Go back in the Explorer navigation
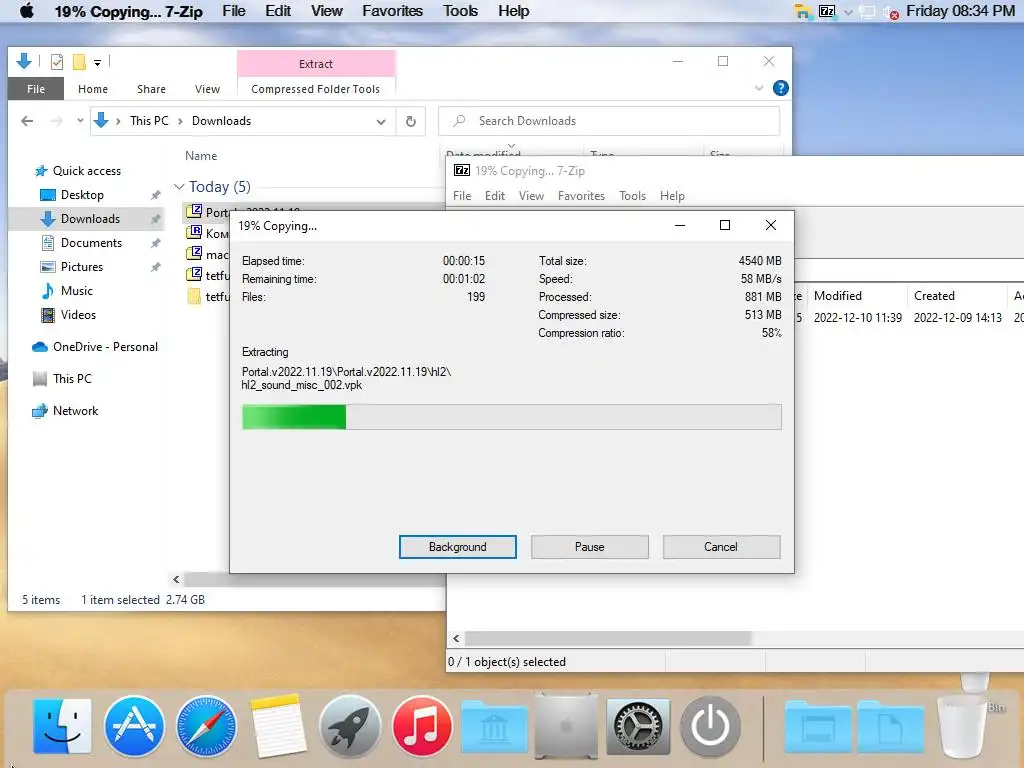Screen dimensions: 1024x768 click(27, 121)
